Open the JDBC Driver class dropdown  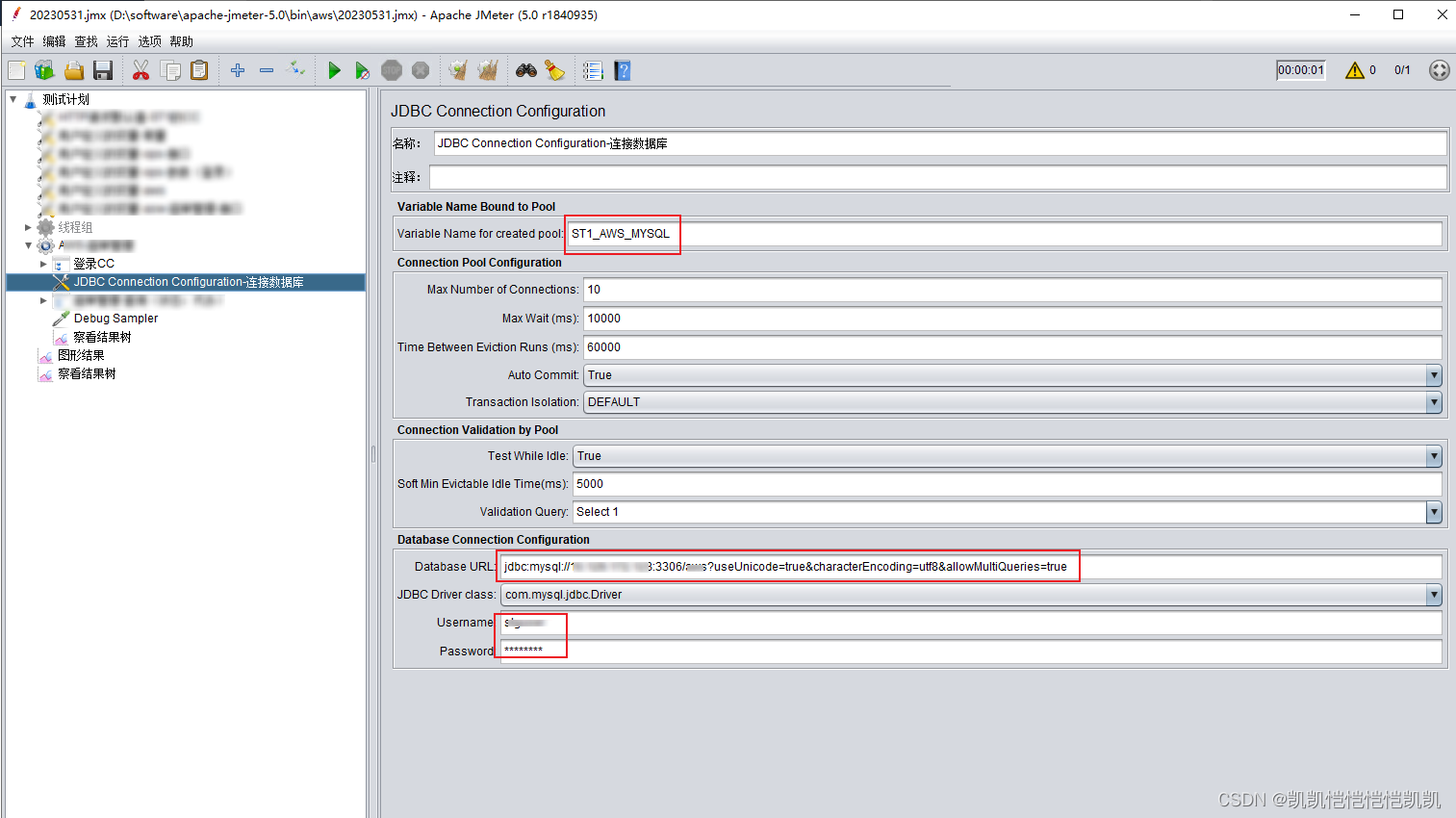coord(971,595)
